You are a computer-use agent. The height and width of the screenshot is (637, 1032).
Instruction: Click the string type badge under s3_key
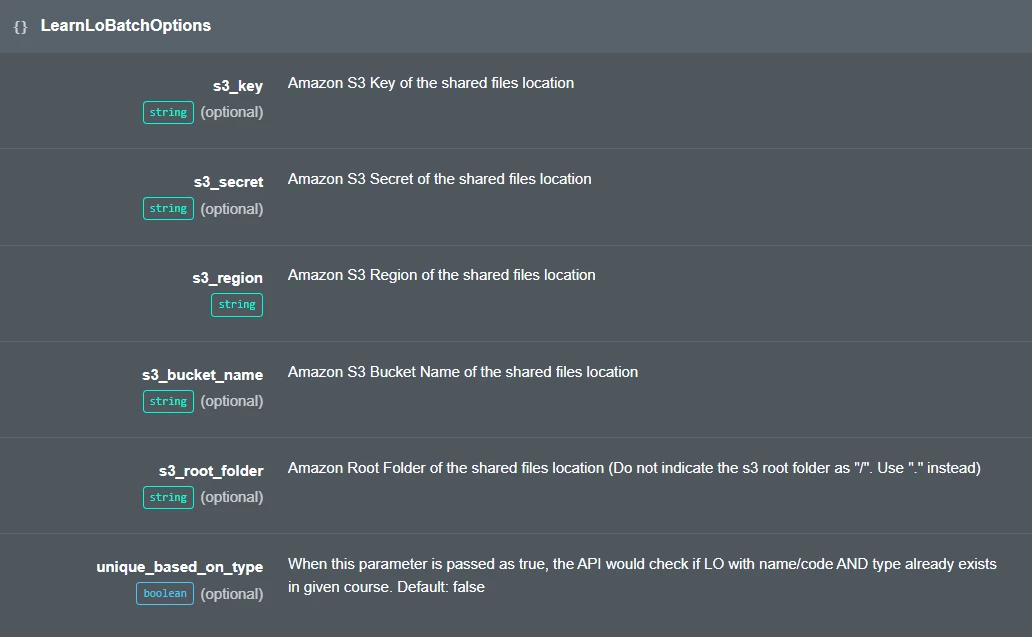click(x=168, y=112)
